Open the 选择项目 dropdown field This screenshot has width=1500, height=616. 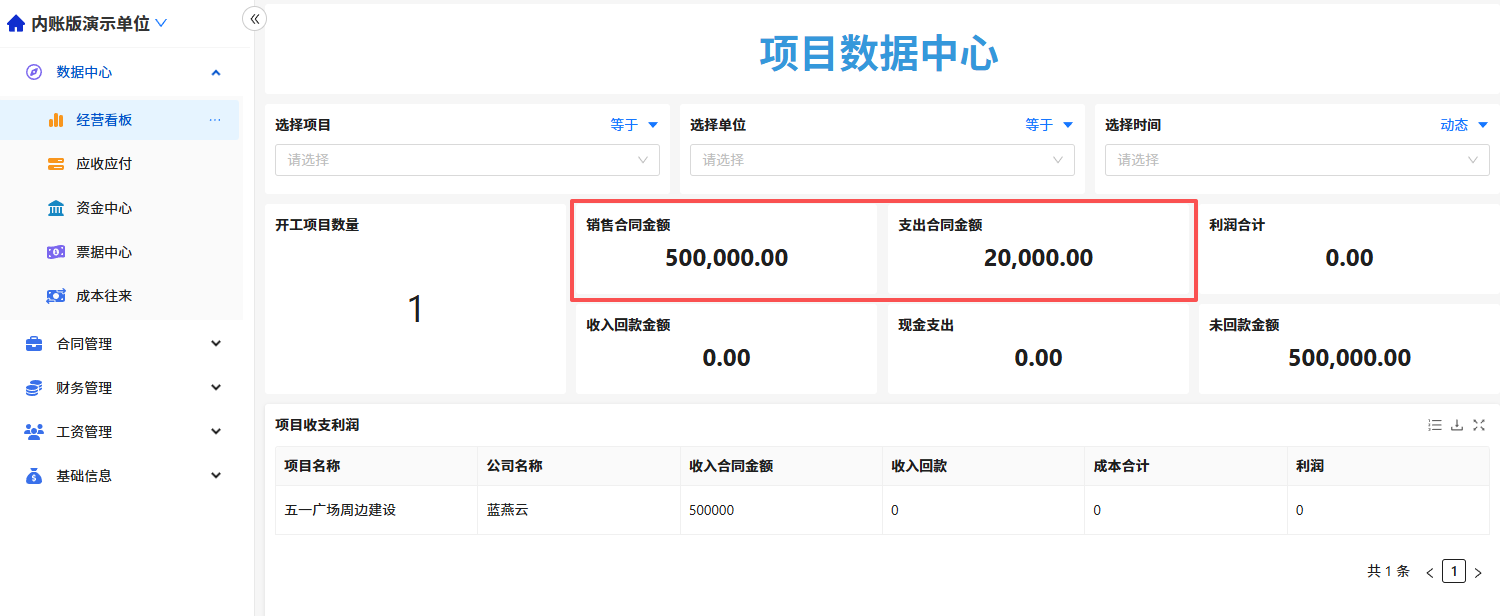coord(467,160)
